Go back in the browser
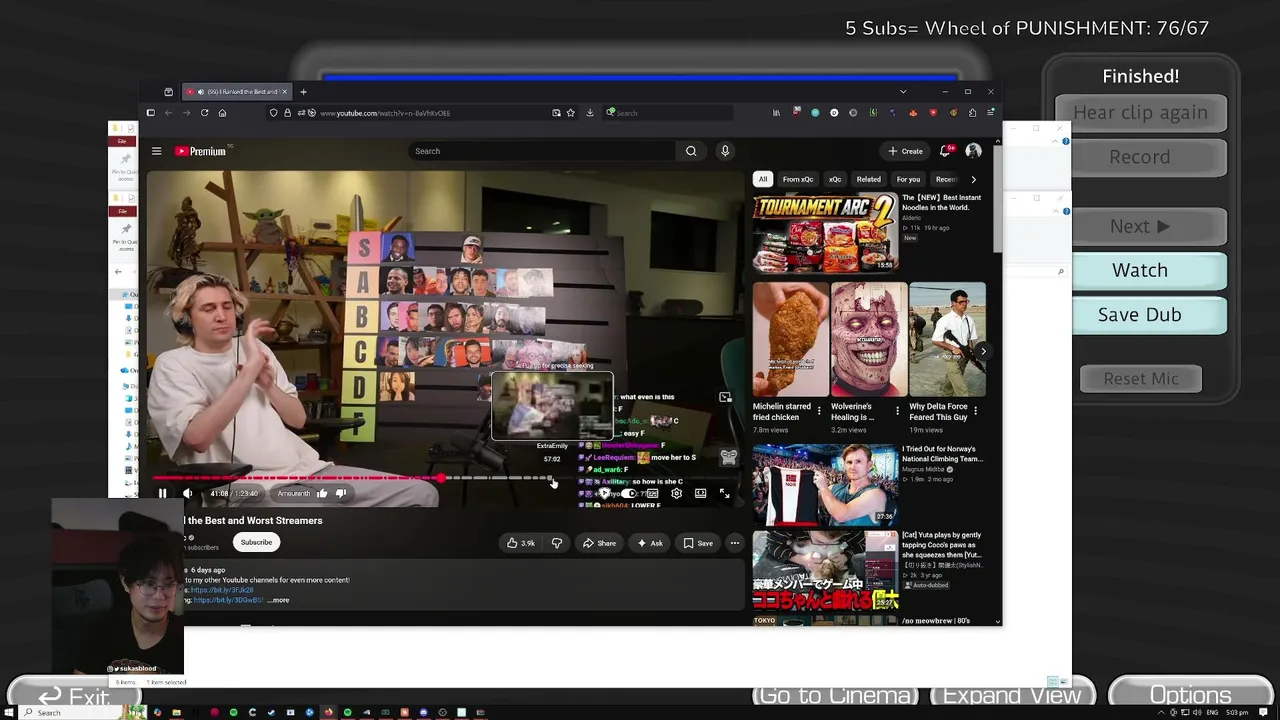The image size is (1280, 720). coord(168,113)
